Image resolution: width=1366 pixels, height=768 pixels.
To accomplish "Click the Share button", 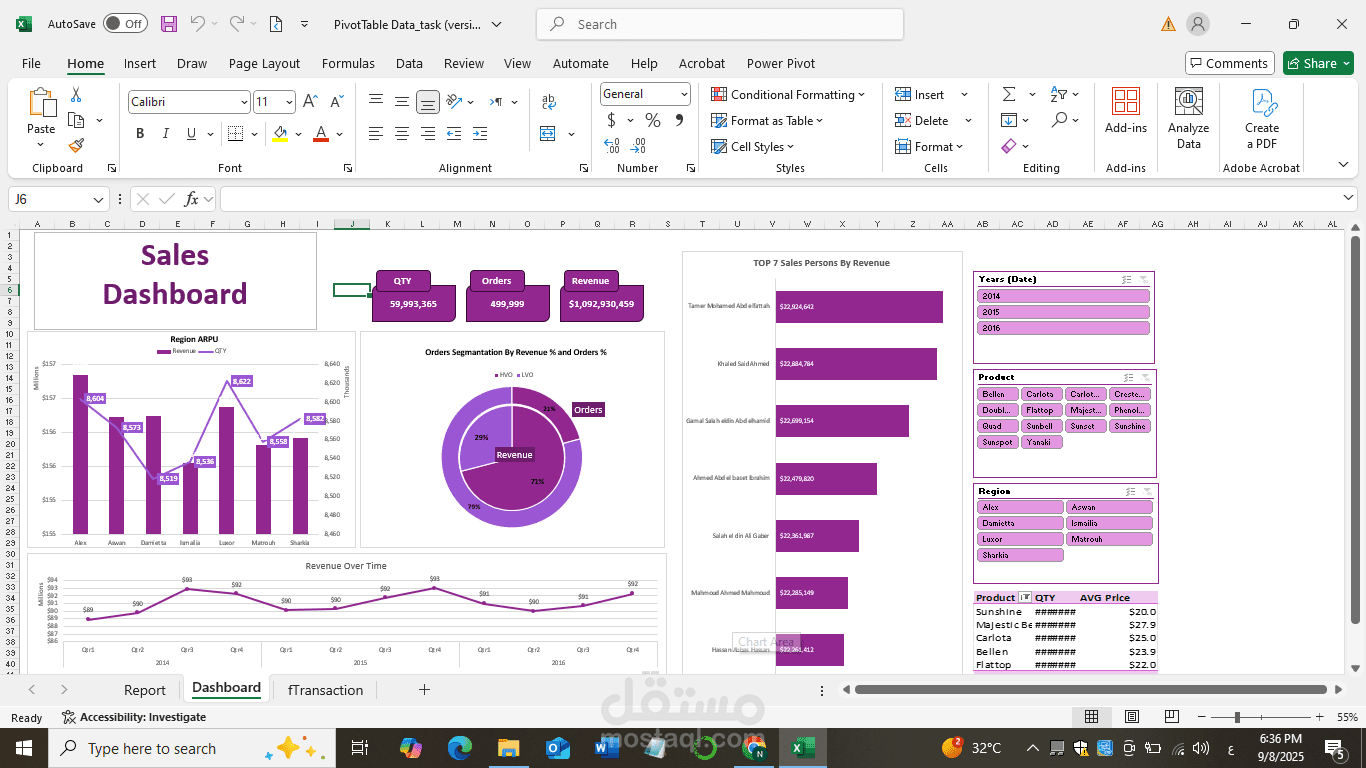I will 1318,63.
